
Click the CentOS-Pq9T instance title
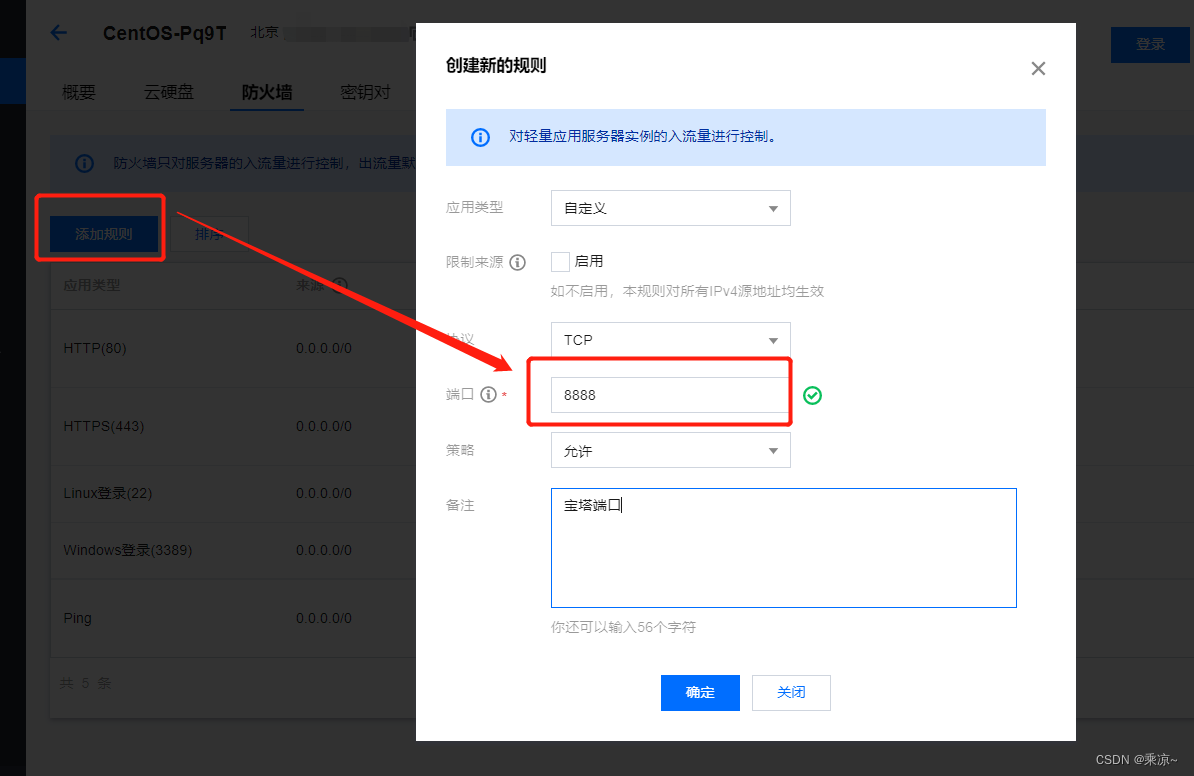(164, 34)
